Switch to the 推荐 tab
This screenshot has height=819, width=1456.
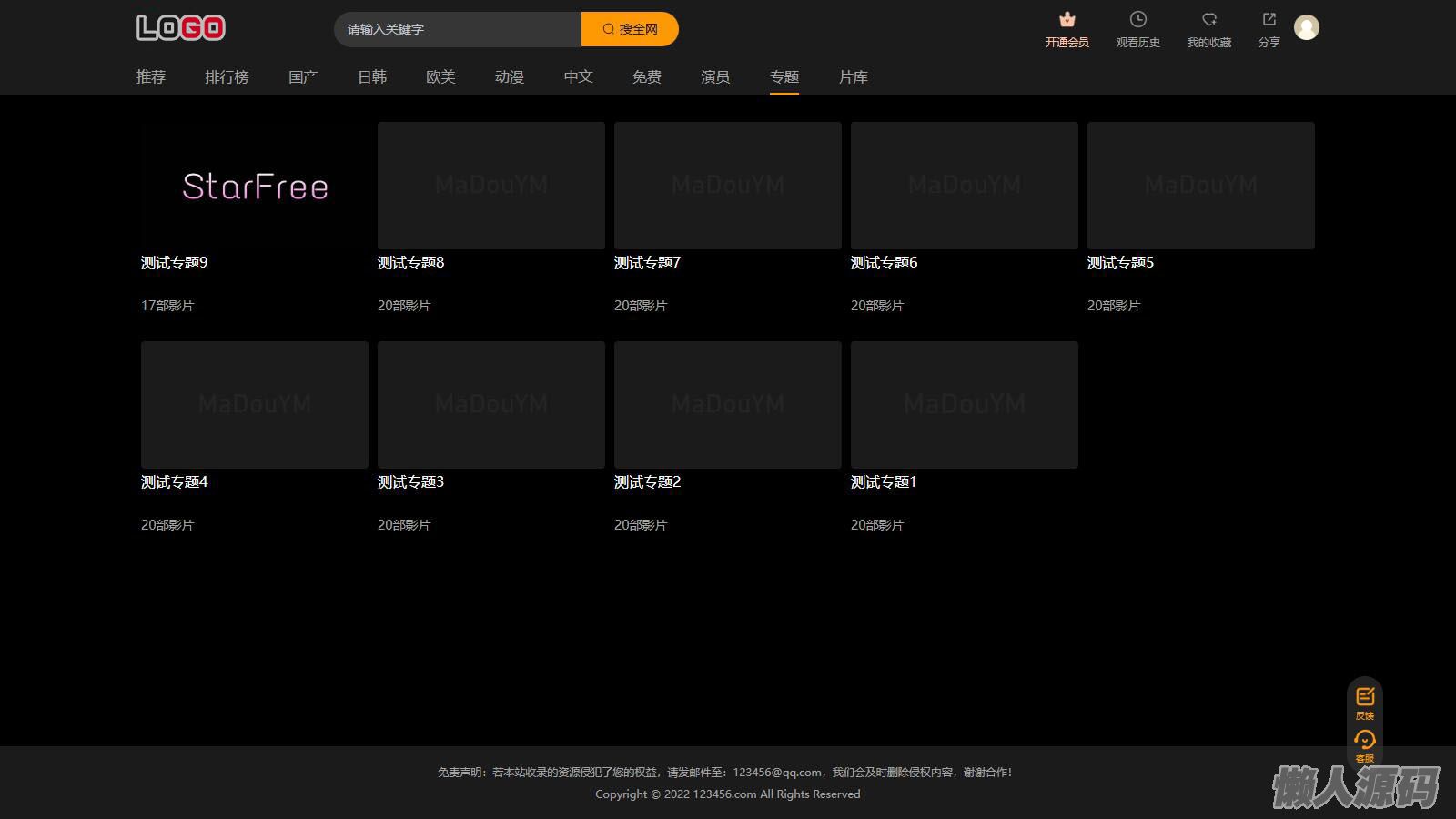[151, 77]
